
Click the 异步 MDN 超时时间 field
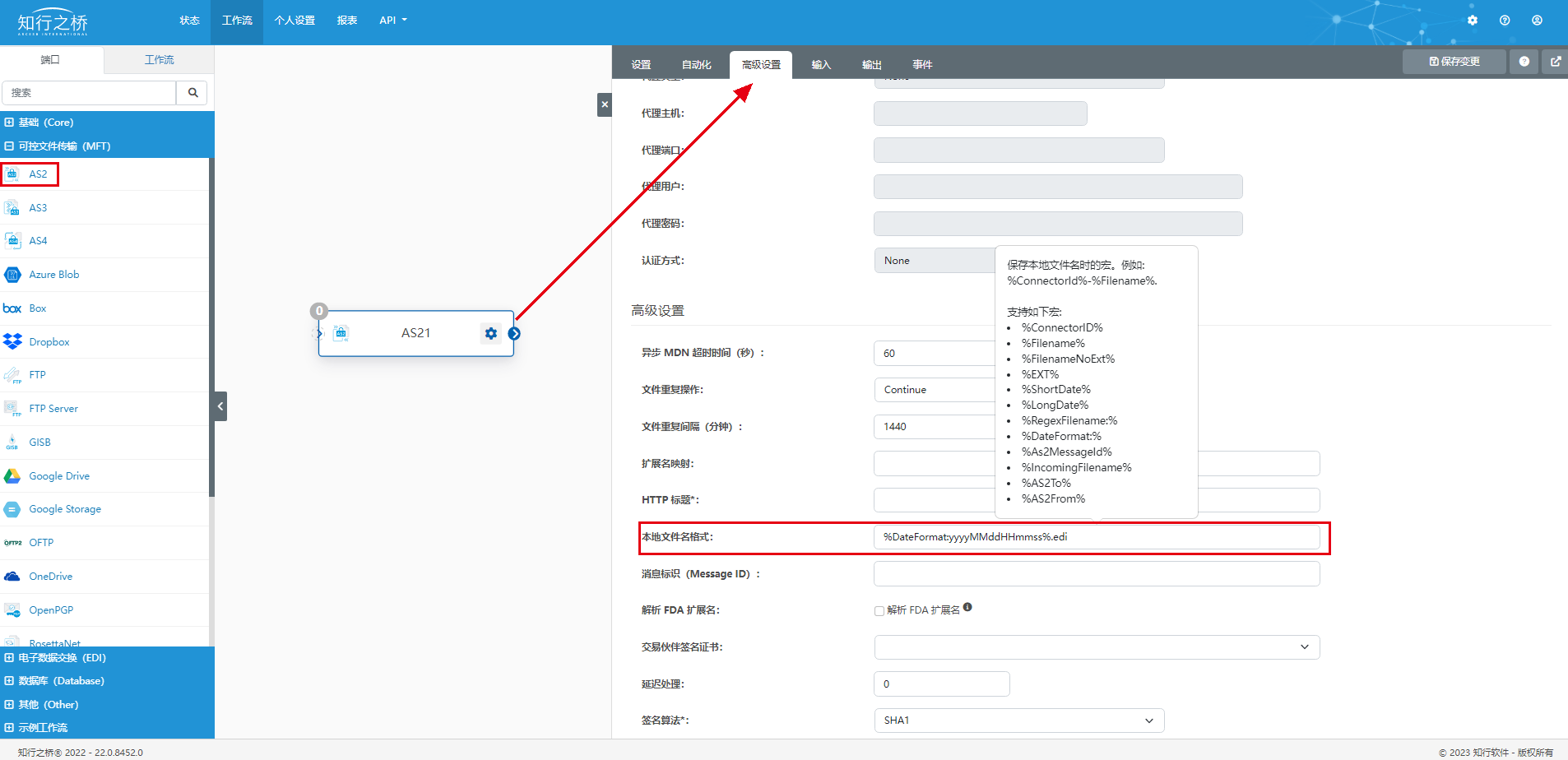click(935, 354)
